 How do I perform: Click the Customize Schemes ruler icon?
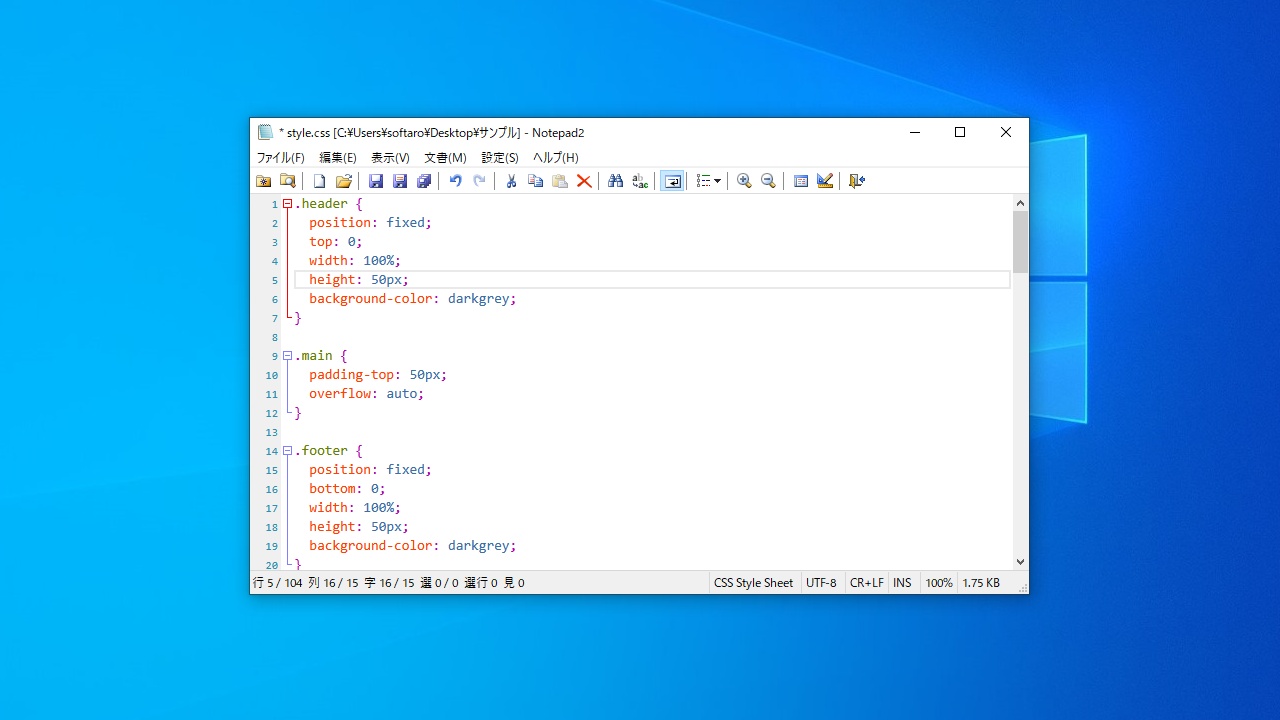825,181
